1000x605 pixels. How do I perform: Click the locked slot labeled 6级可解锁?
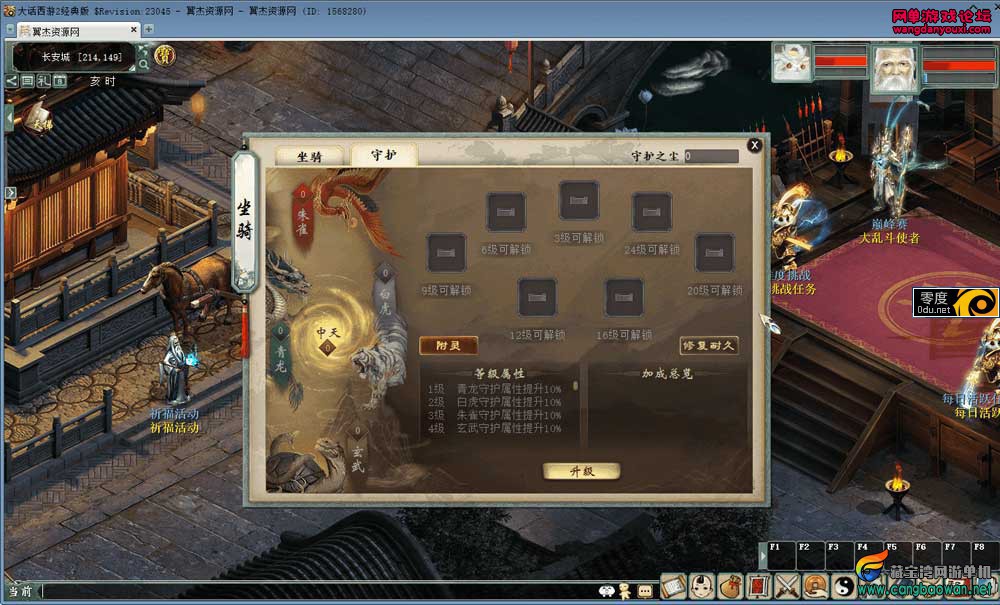pos(506,212)
